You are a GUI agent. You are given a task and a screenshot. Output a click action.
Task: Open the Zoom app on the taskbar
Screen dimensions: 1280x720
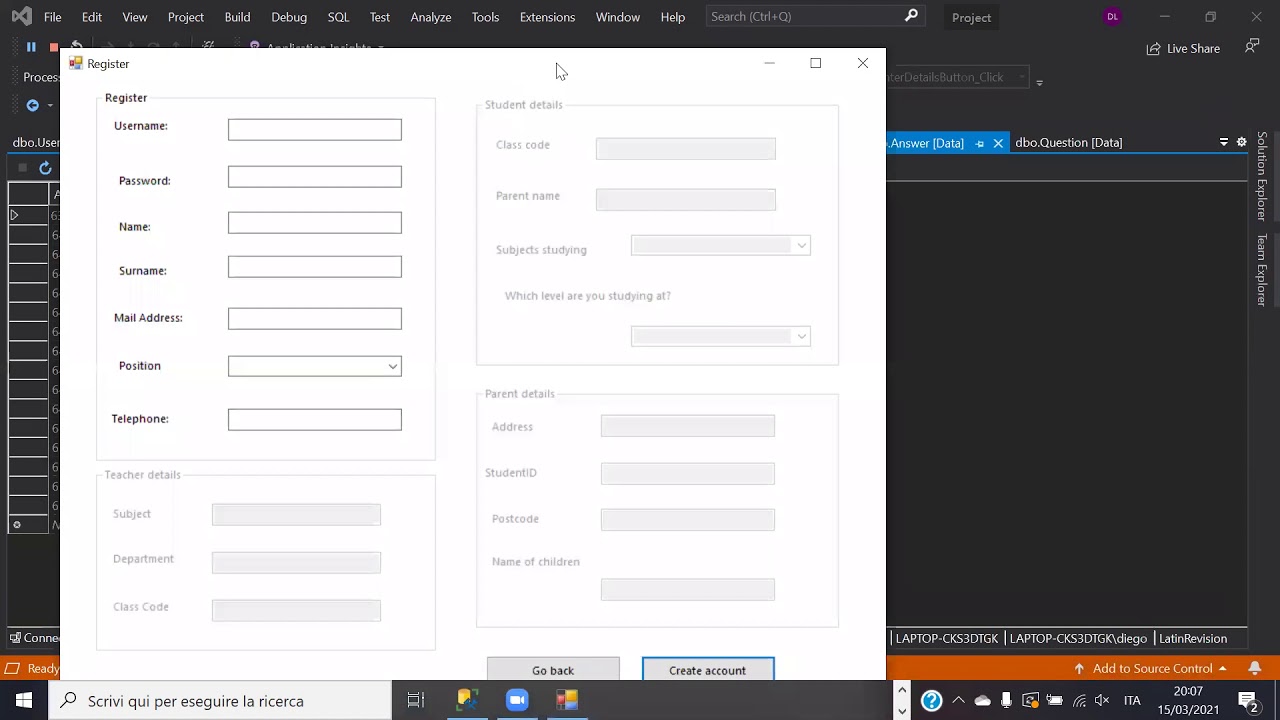517,701
